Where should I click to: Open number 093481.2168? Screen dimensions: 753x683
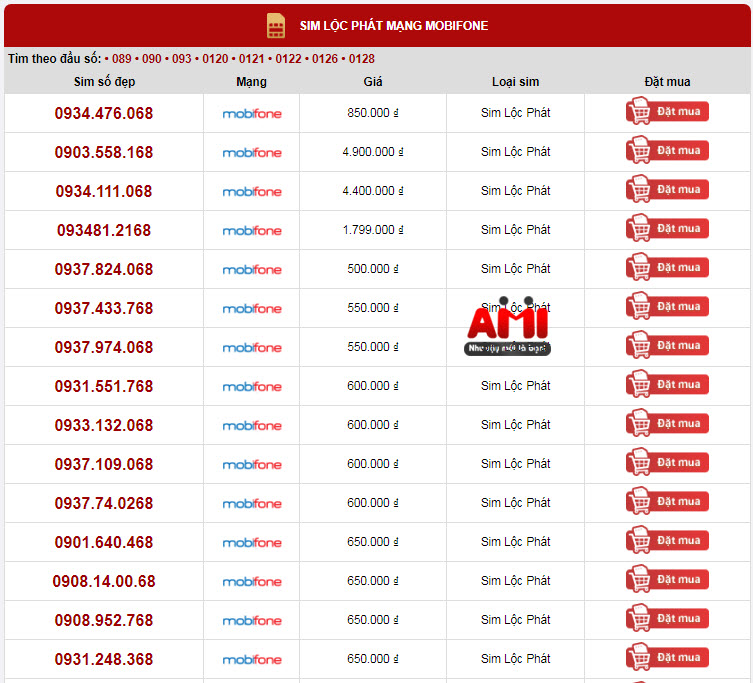[104, 230]
